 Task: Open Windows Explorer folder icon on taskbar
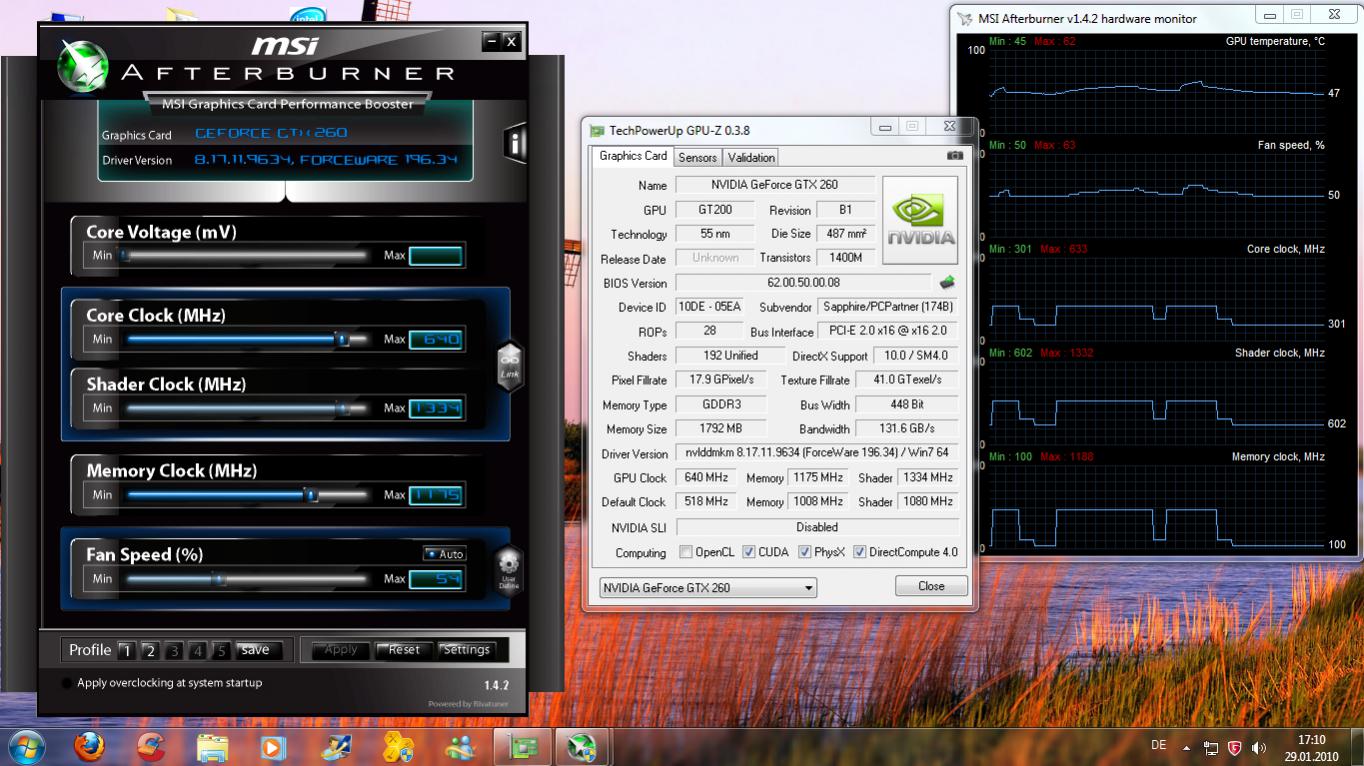[x=213, y=747]
